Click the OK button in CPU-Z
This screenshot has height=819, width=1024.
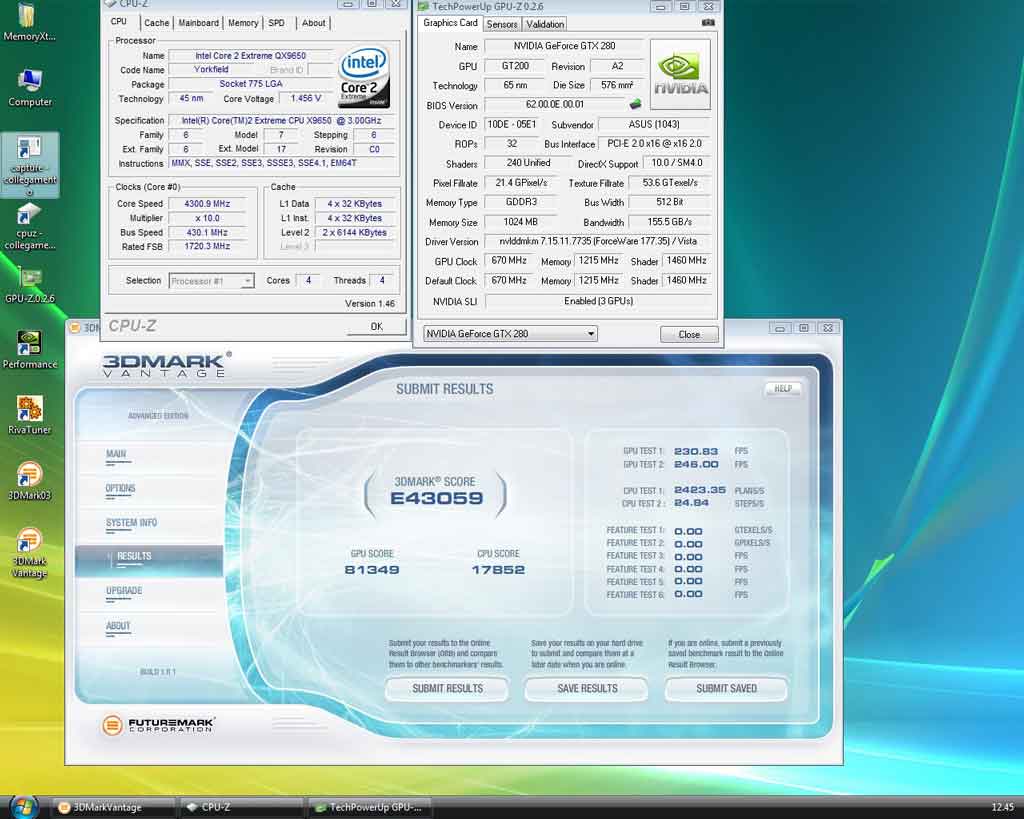point(376,327)
